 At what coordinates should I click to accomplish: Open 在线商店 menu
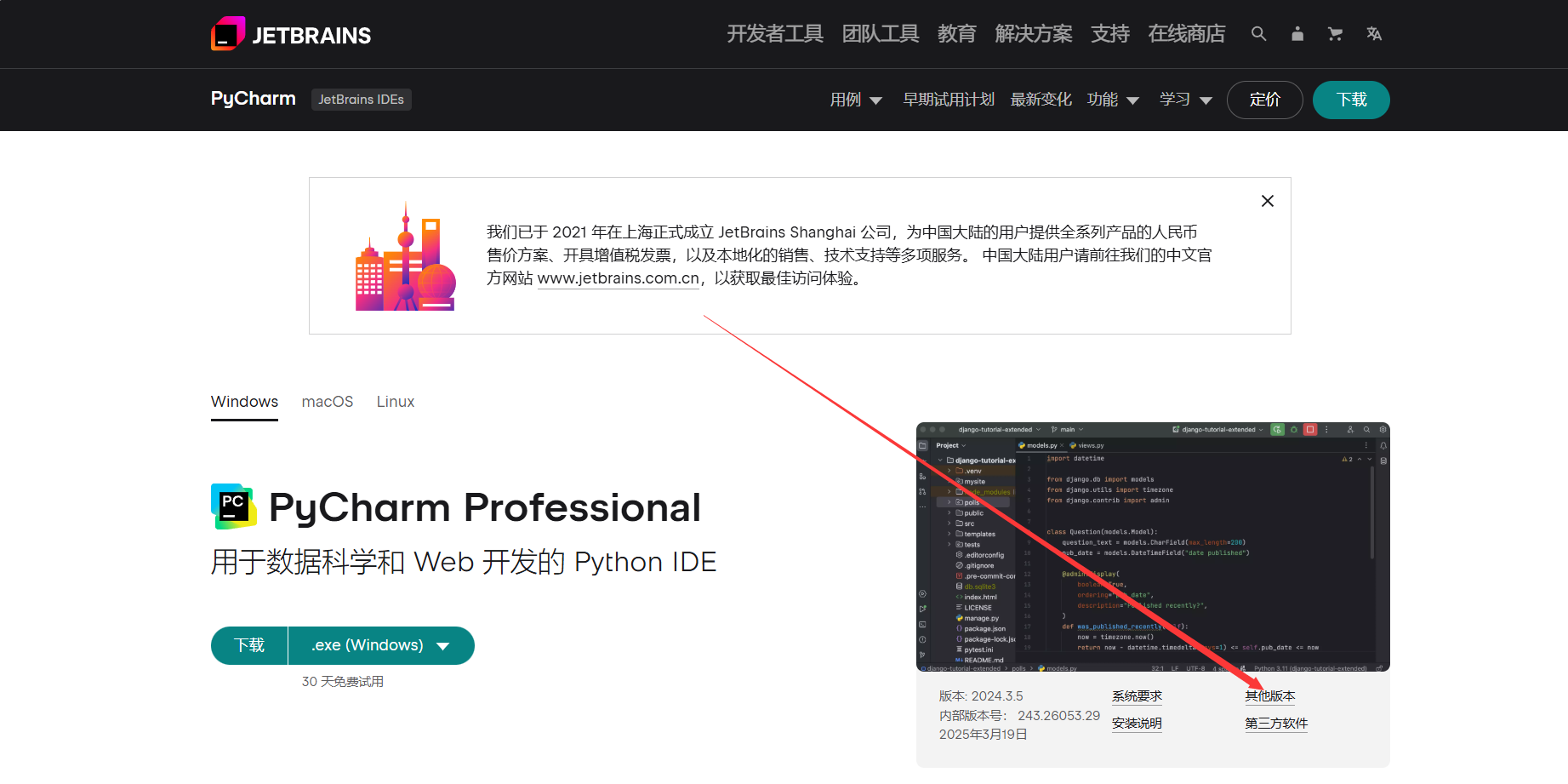pyautogui.click(x=1186, y=34)
